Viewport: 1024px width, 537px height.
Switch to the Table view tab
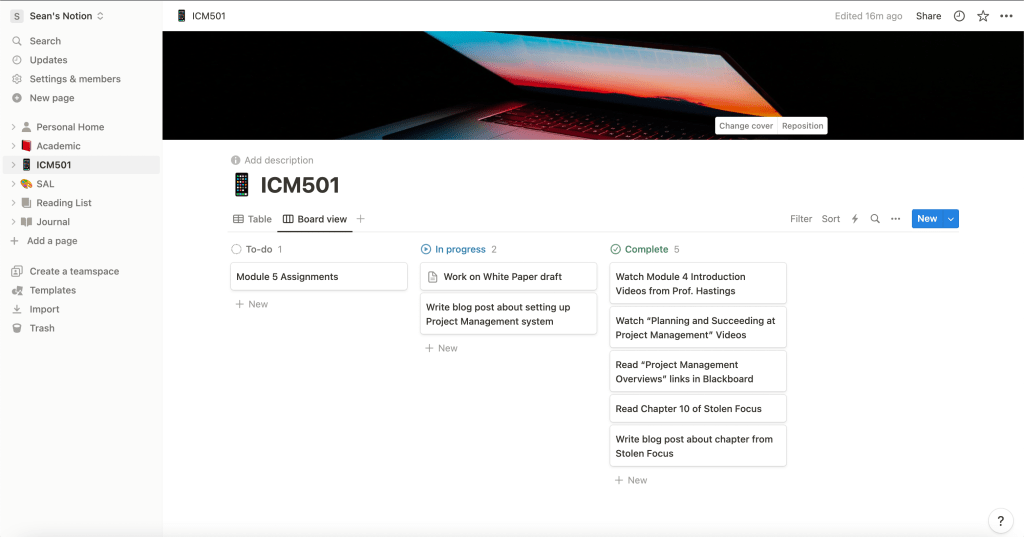tap(252, 219)
